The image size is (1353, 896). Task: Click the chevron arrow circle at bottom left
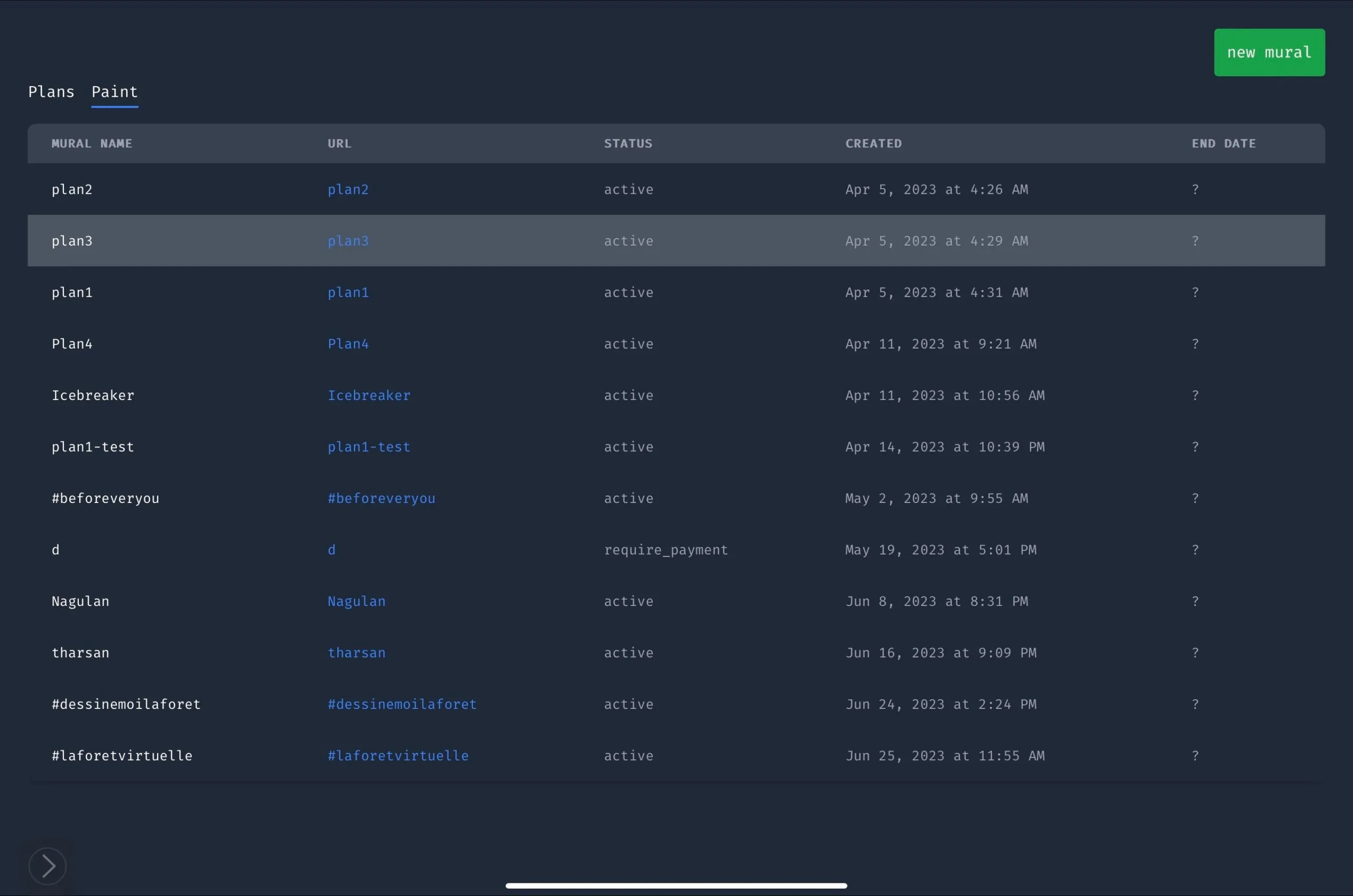(48, 866)
